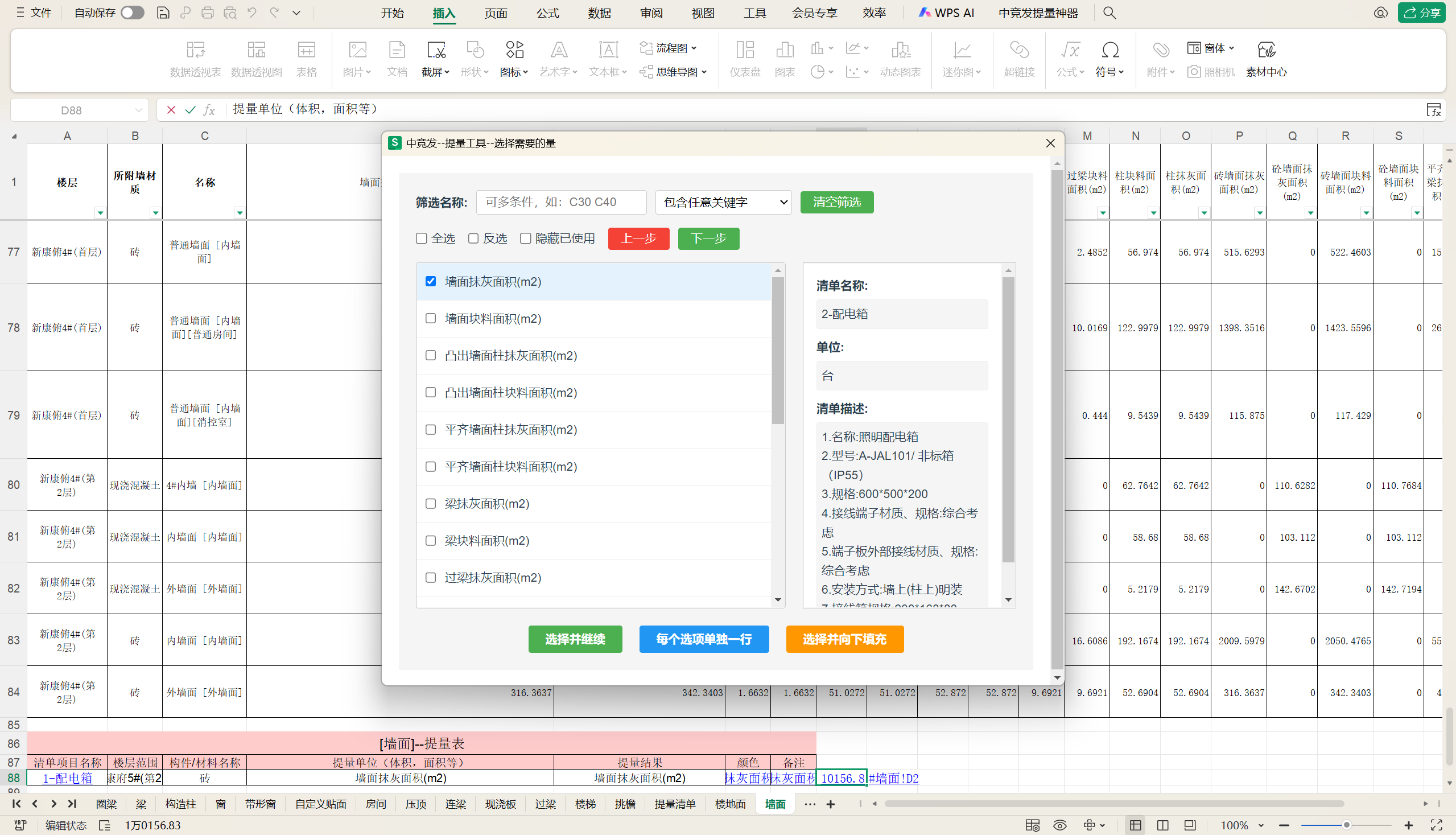
Task: Open the icon library (图标) tool
Action: [514, 51]
